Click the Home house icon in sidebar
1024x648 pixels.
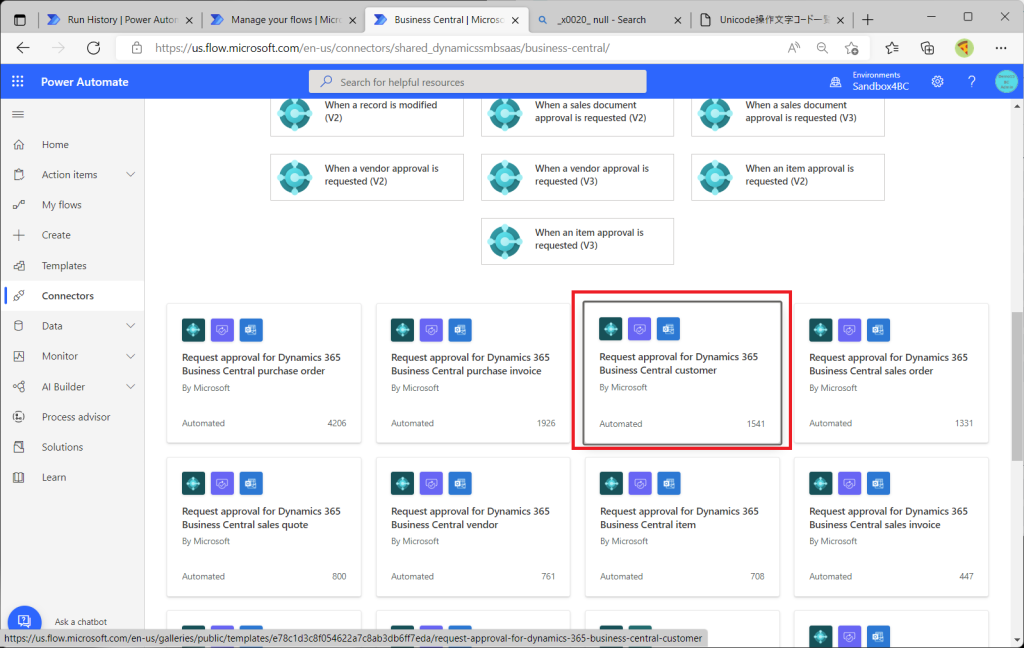(x=19, y=144)
